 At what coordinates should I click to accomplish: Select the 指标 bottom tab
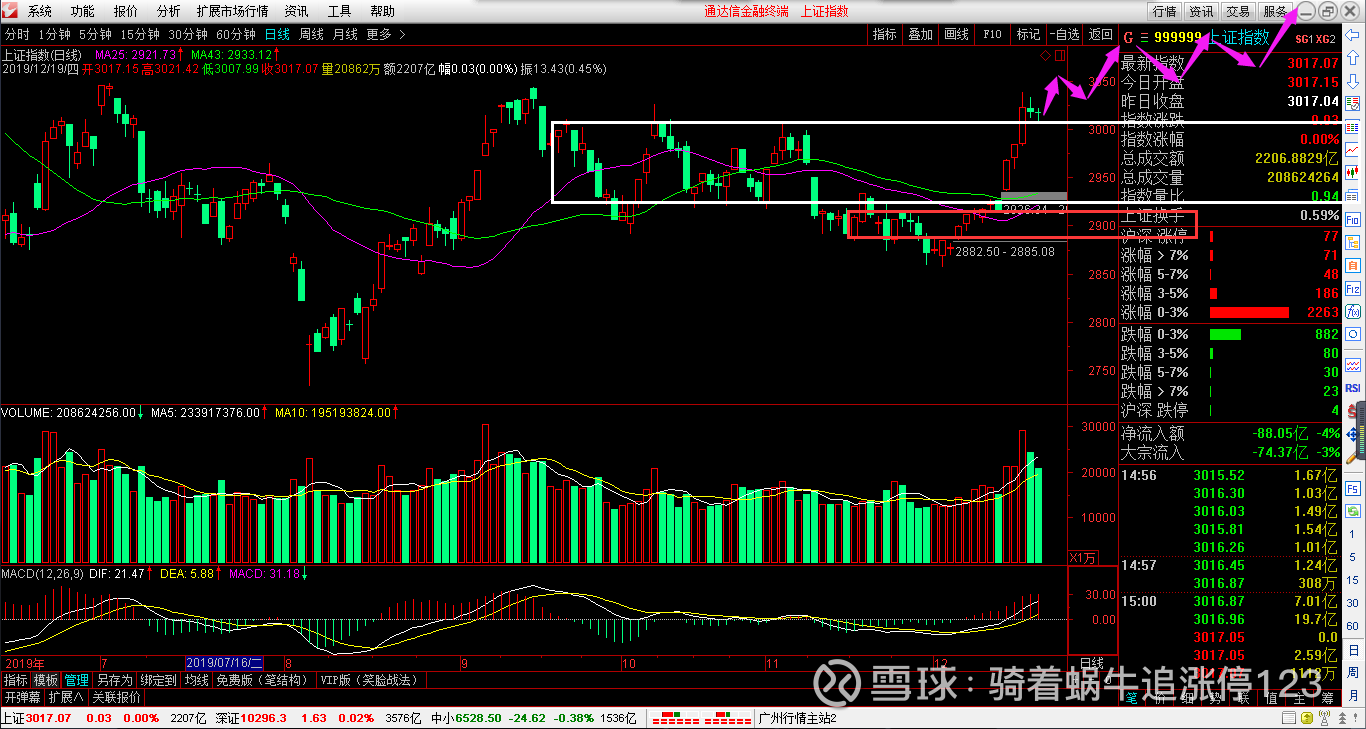click(x=16, y=680)
